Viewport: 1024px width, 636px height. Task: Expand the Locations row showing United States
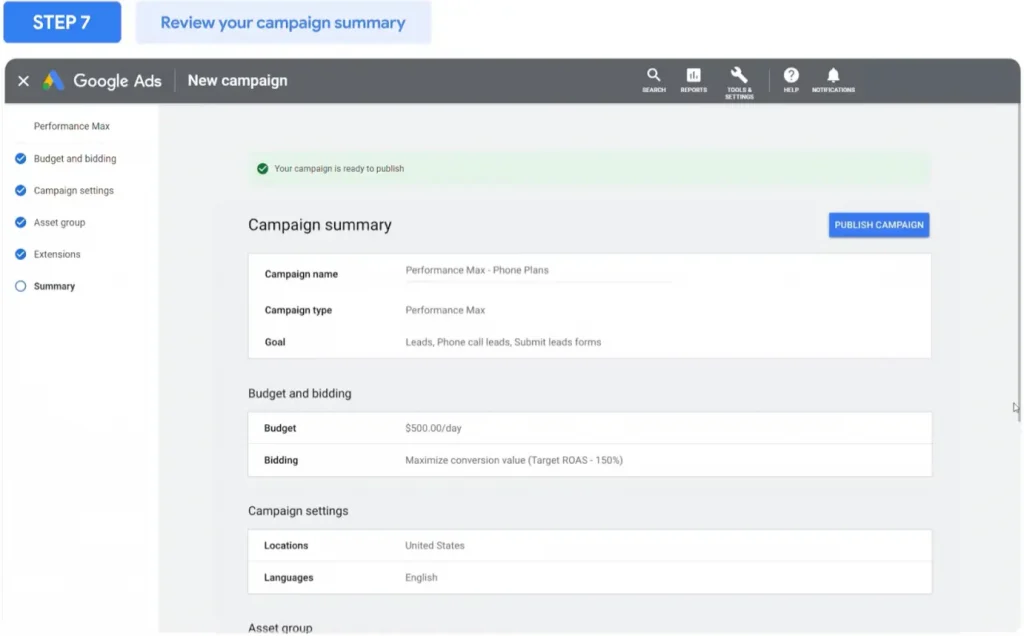(x=589, y=546)
